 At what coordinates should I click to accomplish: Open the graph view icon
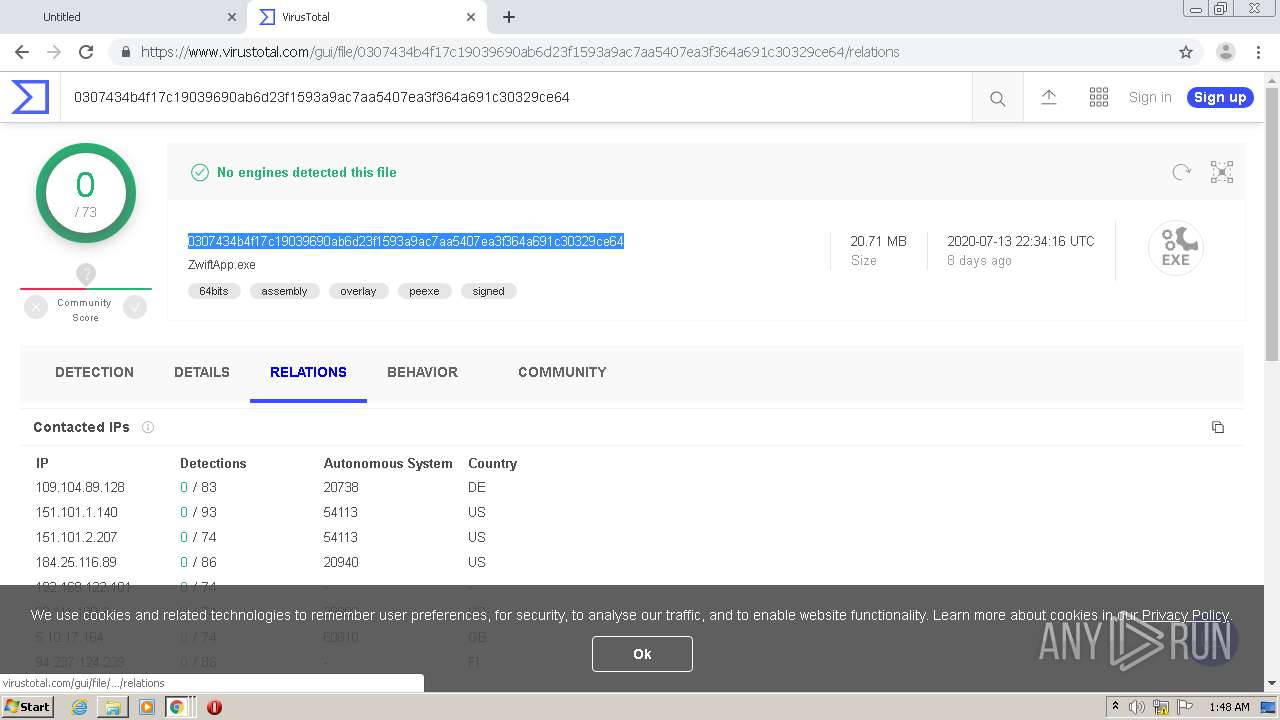(1222, 172)
